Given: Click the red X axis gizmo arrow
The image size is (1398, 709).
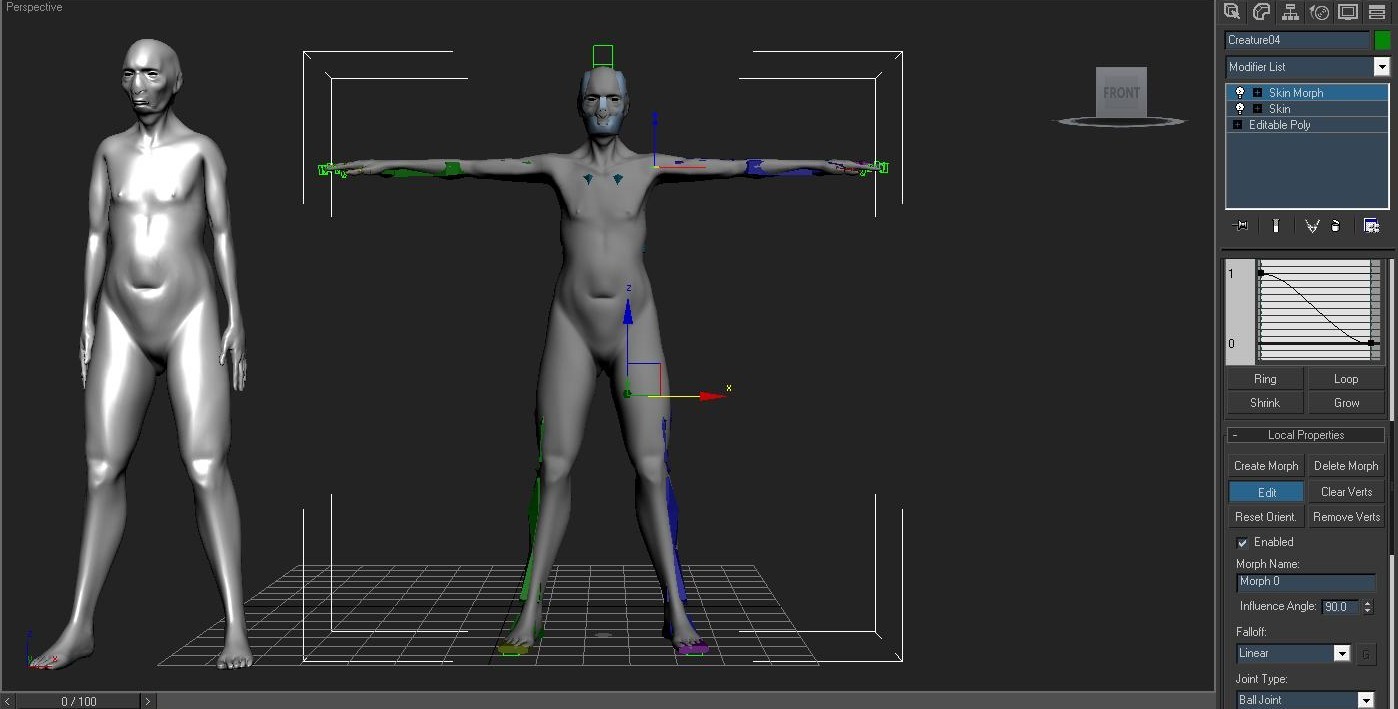Looking at the screenshot, I should click(x=711, y=396).
